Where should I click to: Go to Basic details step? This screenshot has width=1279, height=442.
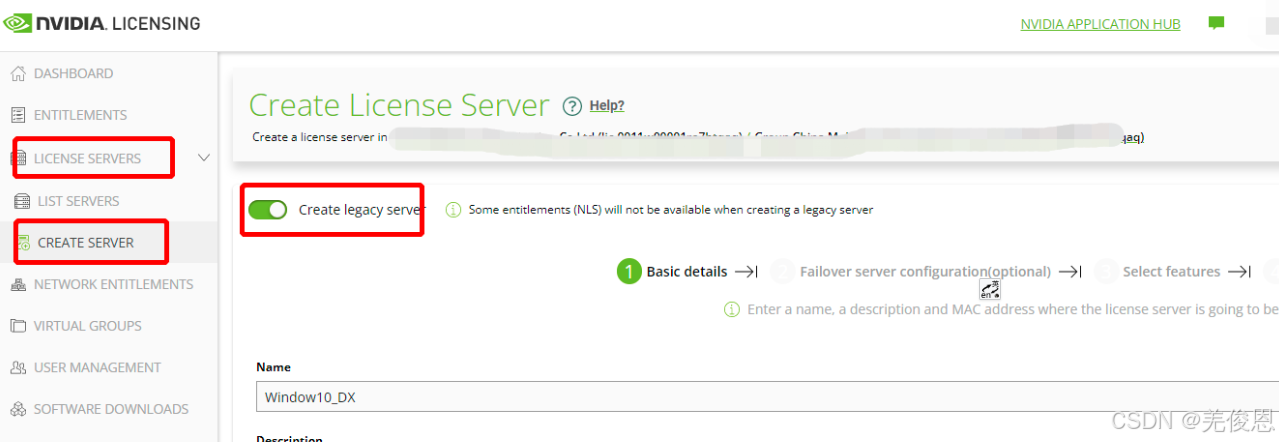tap(687, 271)
